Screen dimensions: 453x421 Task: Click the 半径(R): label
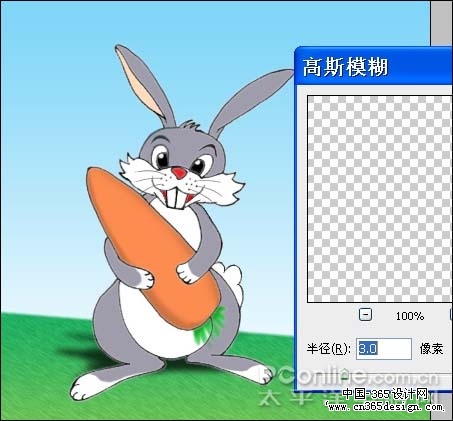click(x=328, y=349)
